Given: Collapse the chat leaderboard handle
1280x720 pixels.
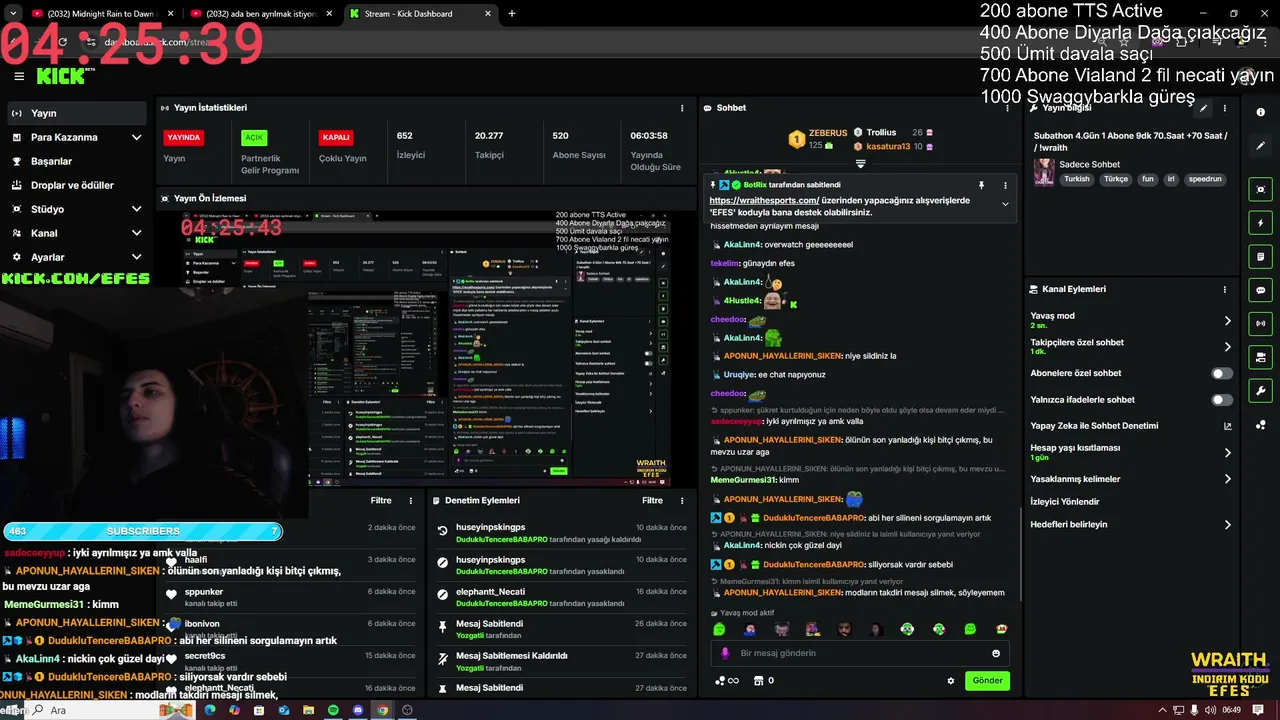Looking at the screenshot, I should pyautogui.click(x=860, y=163).
